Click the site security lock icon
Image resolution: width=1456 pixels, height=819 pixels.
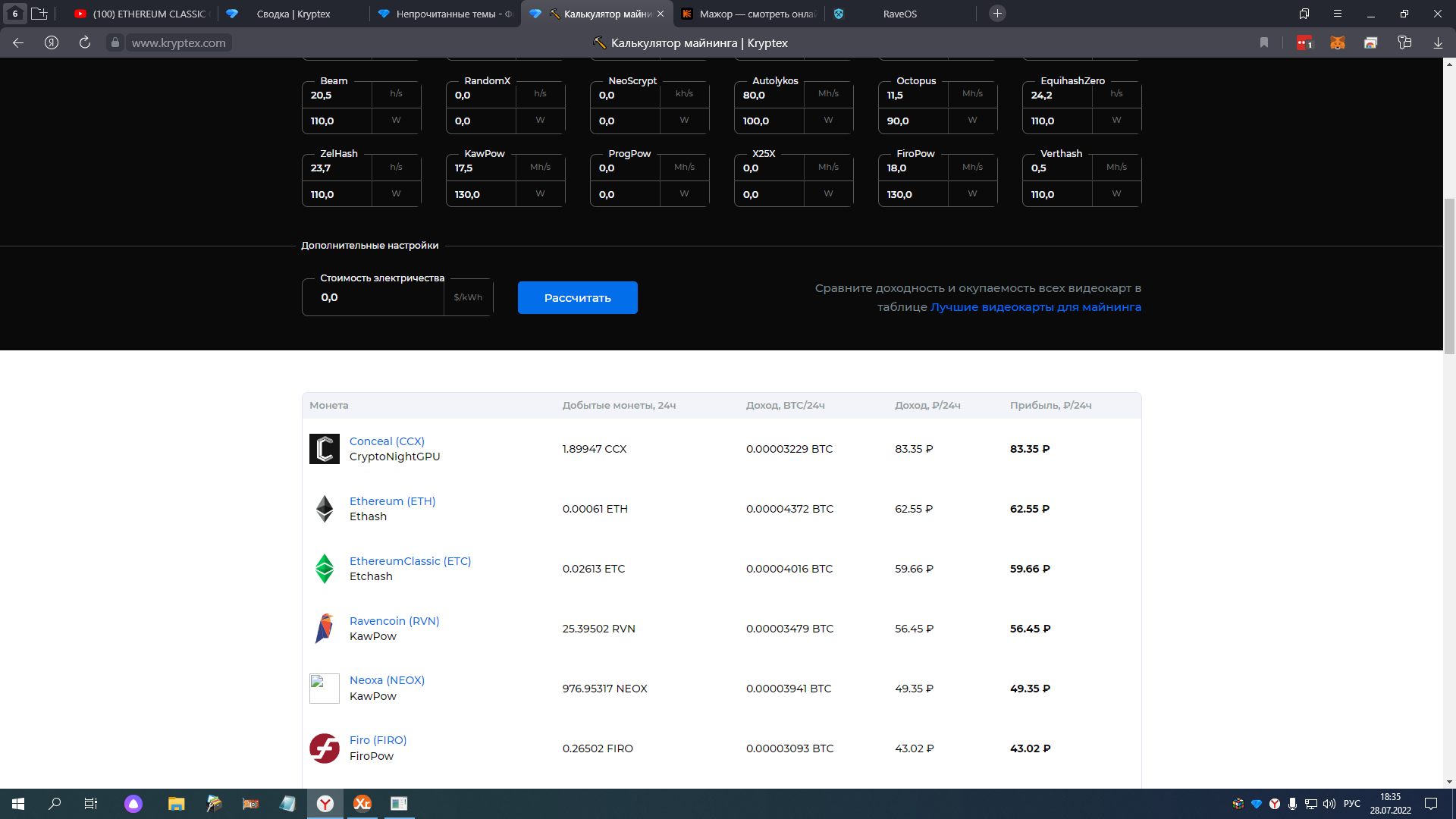point(115,43)
